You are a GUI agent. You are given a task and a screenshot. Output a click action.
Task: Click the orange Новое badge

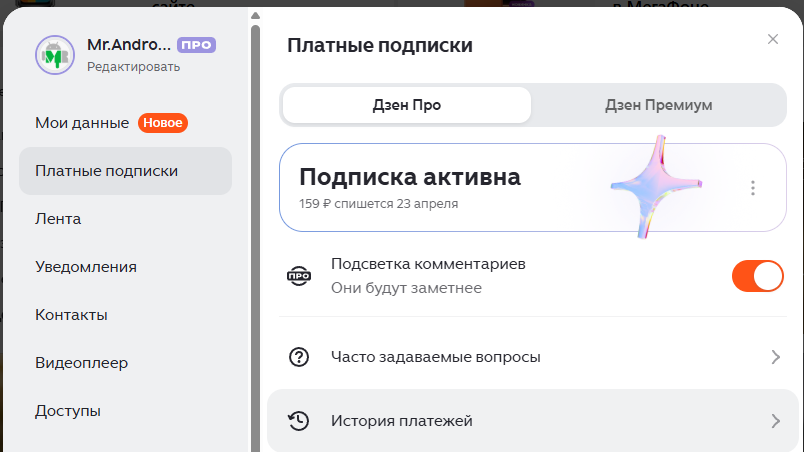(163, 123)
